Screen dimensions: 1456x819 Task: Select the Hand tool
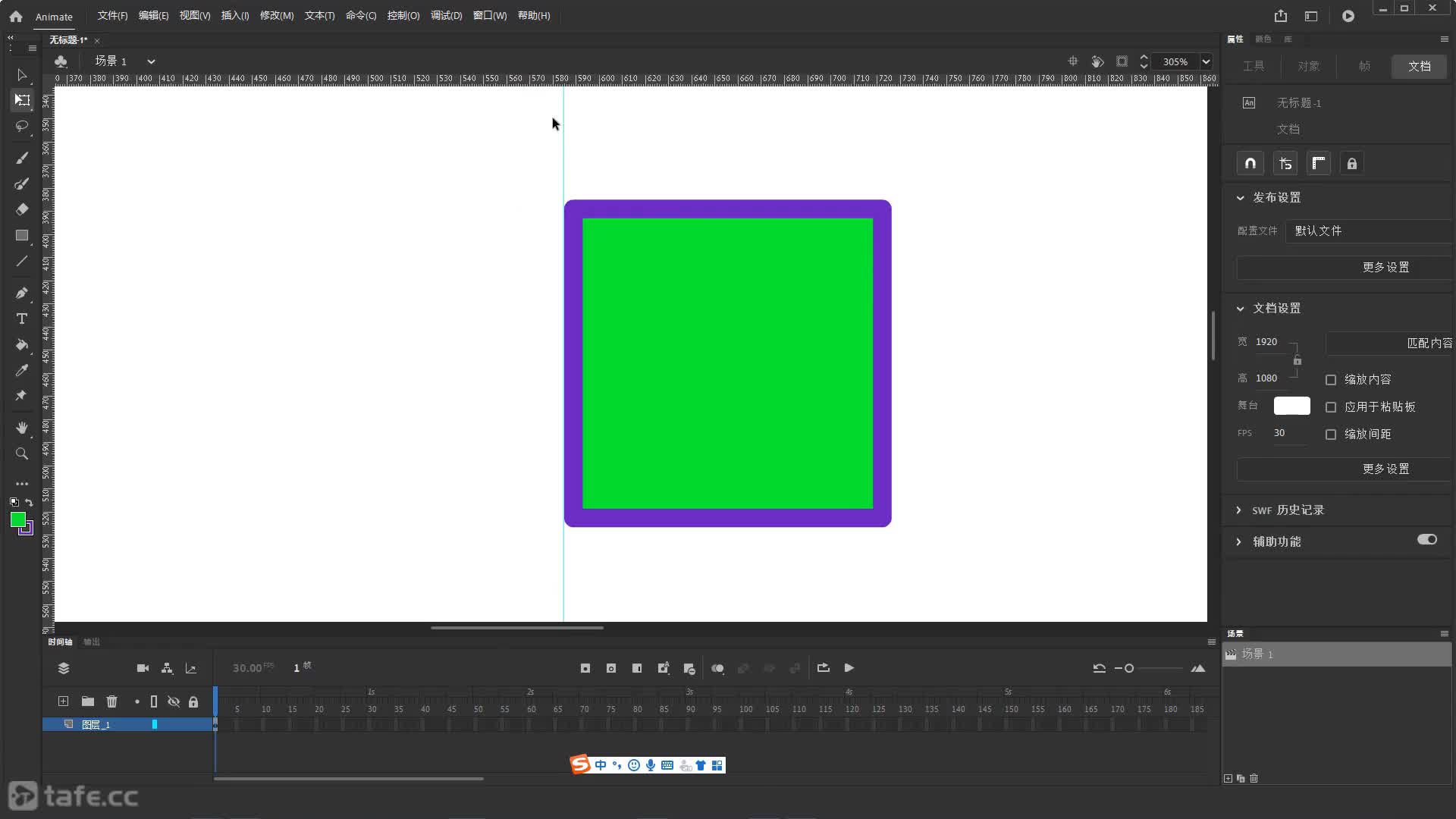click(x=21, y=428)
